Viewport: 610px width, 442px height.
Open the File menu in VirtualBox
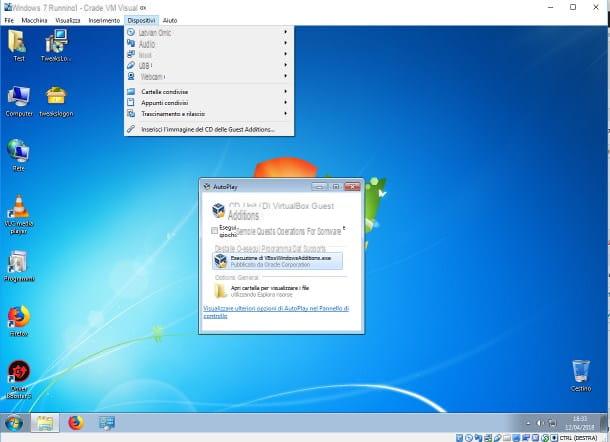[x=9, y=20]
